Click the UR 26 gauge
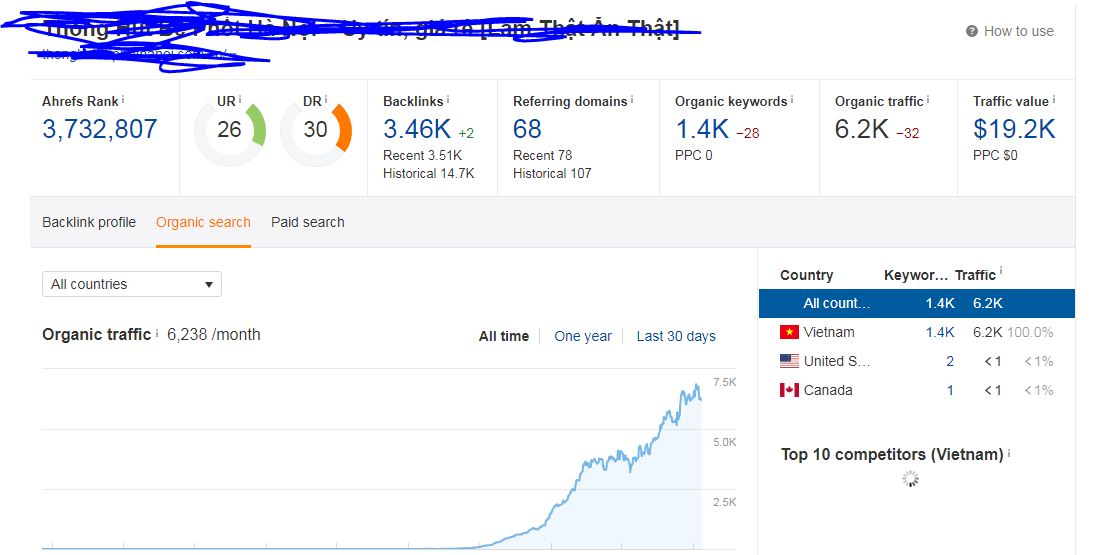This screenshot has width=1099, height=555. pyautogui.click(x=230, y=130)
